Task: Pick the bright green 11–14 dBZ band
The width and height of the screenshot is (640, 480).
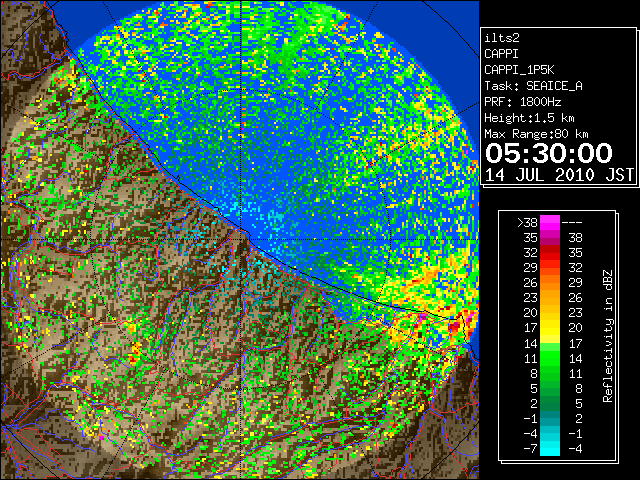Action: 550,358
